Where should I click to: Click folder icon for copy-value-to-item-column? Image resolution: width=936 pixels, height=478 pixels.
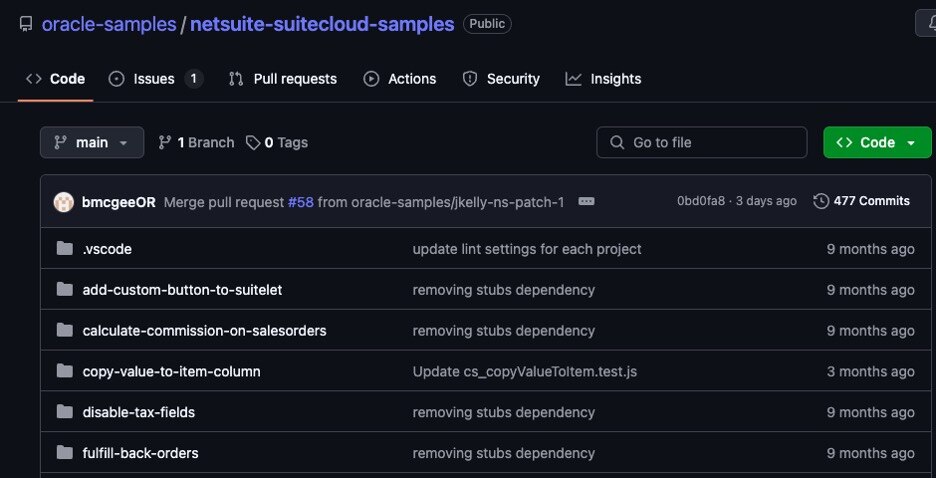[64, 371]
